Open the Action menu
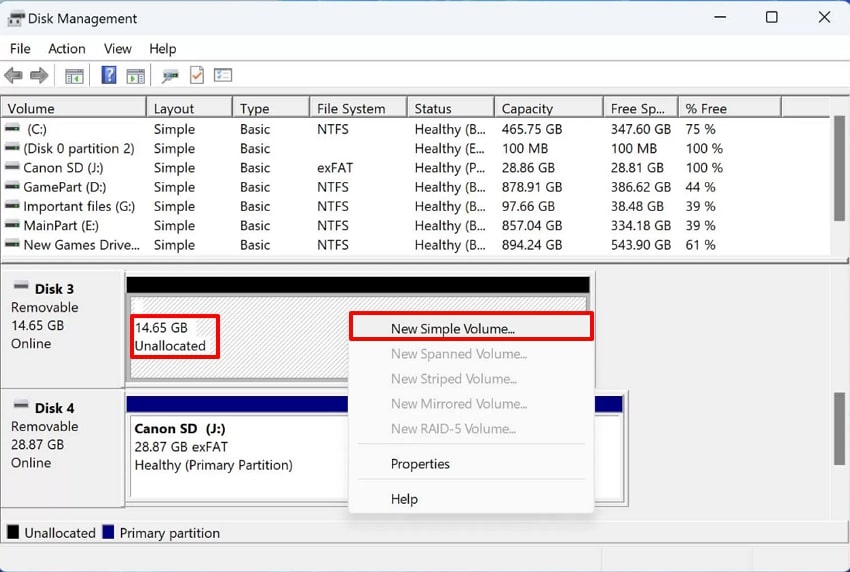850x572 pixels. pos(67,49)
